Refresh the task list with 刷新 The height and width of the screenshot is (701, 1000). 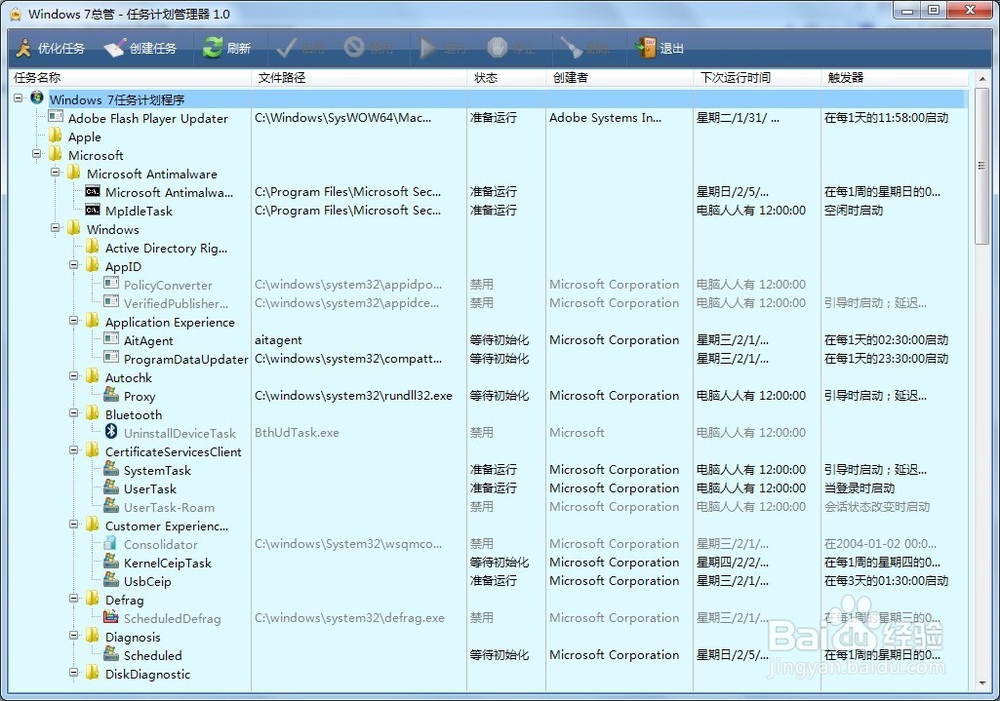pos(226,48)
